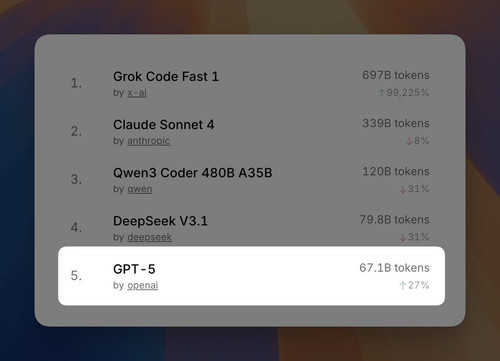Select the Qwen3 Coder 480B A35B title
The width and height of the screenshot is (500, 361).
193,173
